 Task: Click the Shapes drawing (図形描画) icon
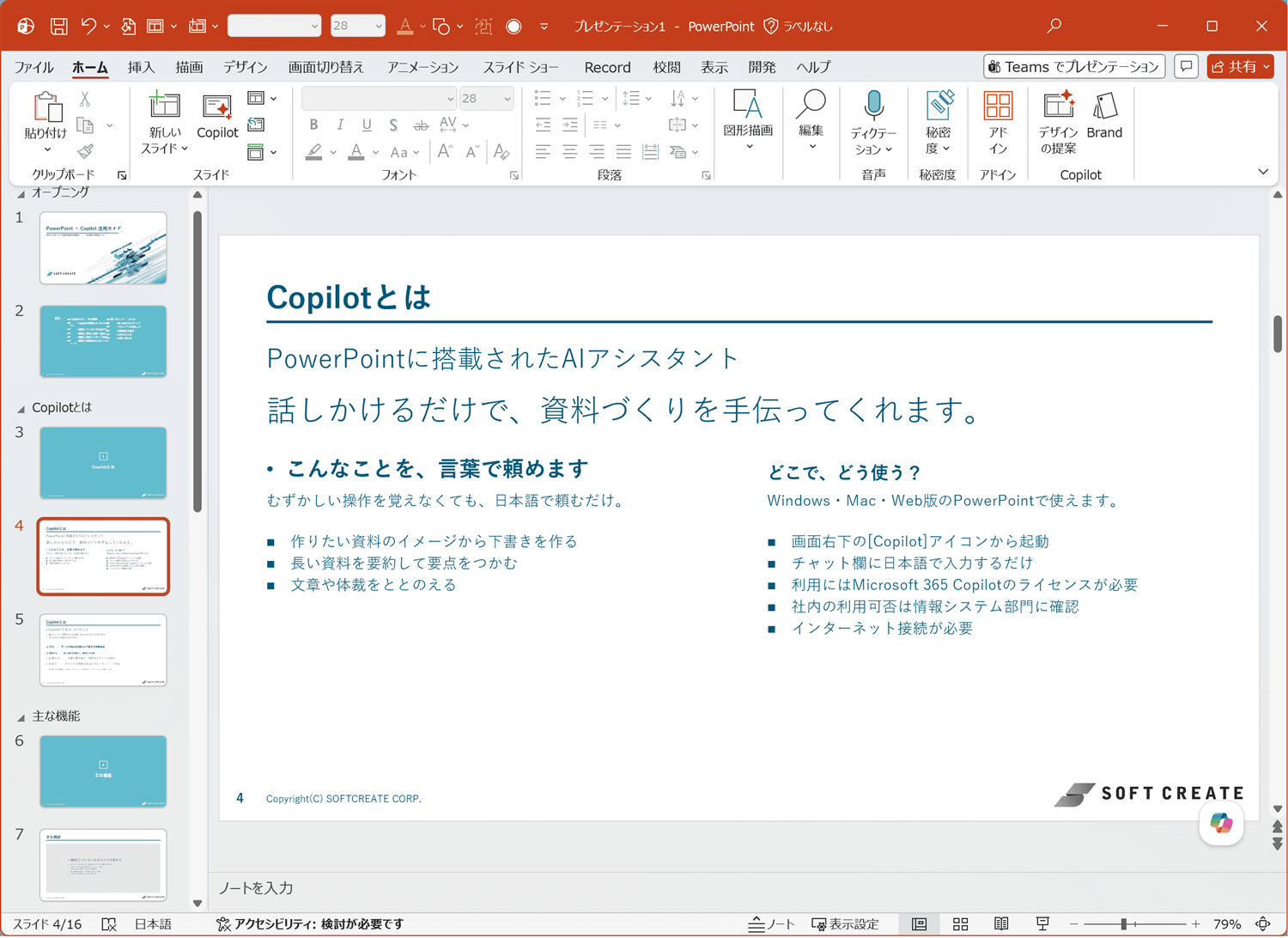[x=748, y=105]
